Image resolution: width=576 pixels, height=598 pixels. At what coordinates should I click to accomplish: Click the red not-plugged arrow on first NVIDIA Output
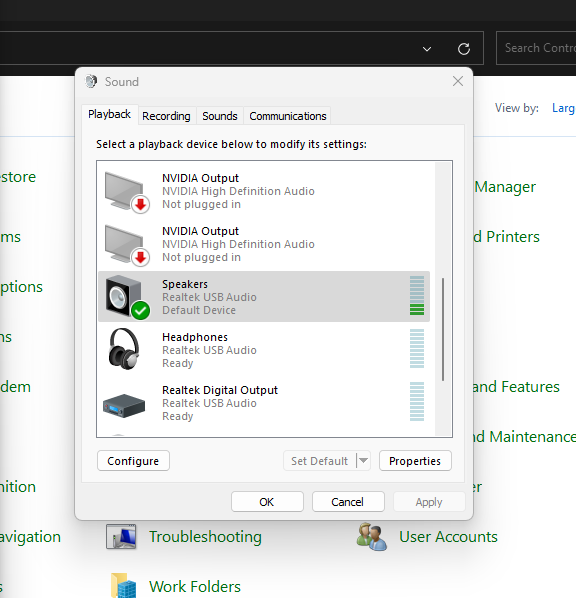tap(140, 204)
